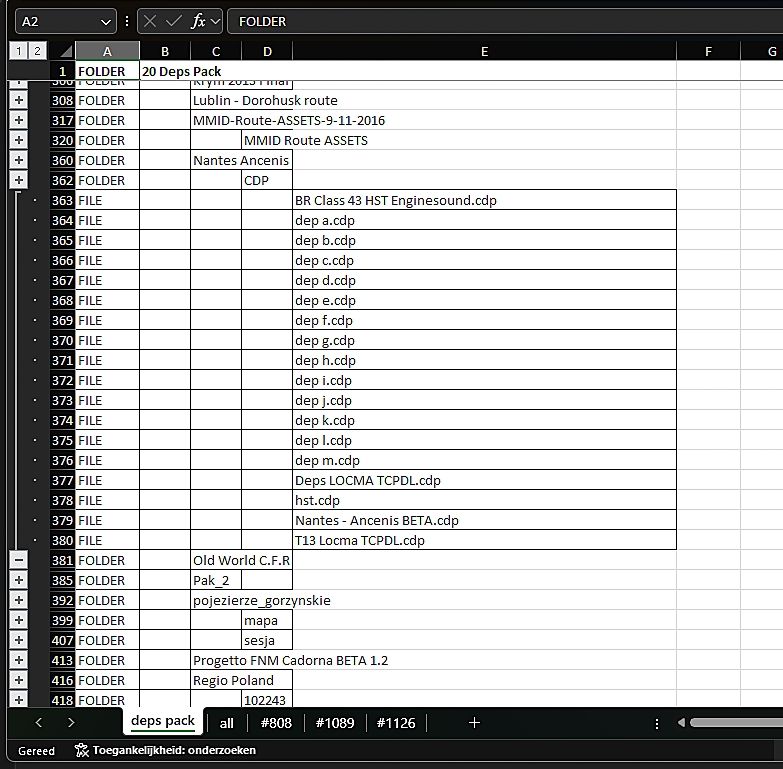Select column E header
The width and height of the screenshot is (783, 769).
click(x=484, y=51)
